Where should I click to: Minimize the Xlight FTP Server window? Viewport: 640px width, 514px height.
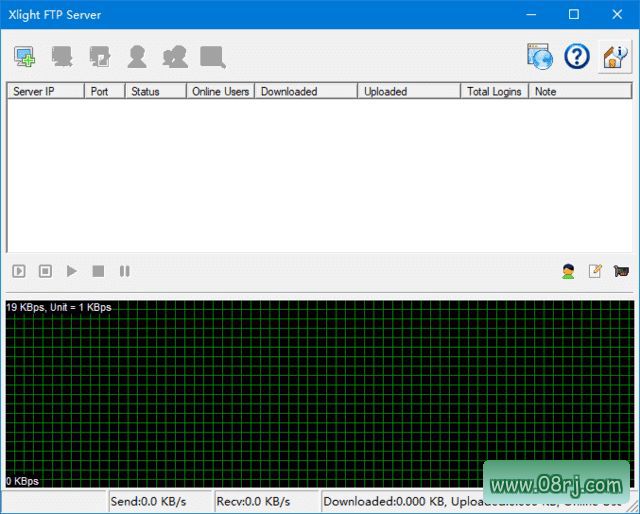click(x=531, y=15)
